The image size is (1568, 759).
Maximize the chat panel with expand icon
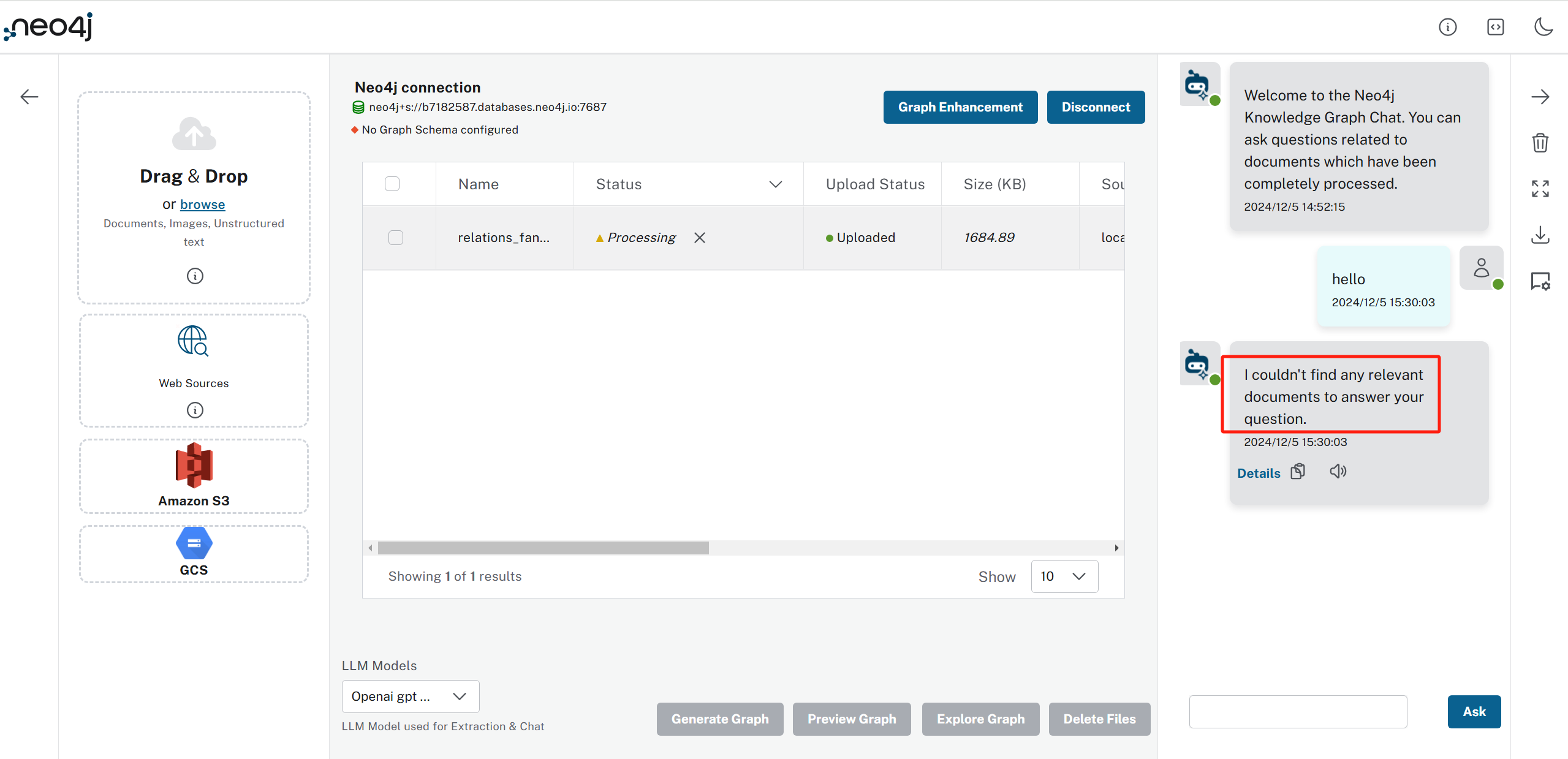pos(1540,189)
